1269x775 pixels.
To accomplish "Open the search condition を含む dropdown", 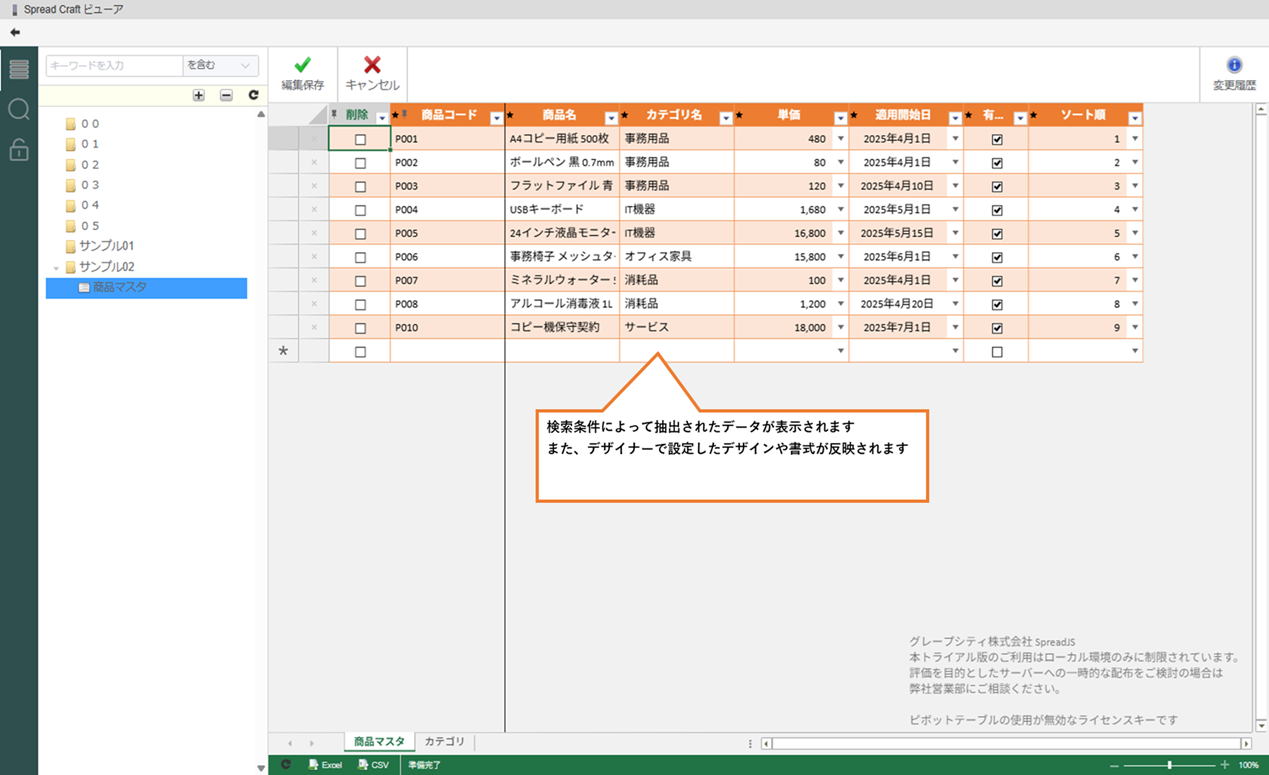I will (220, 66).
